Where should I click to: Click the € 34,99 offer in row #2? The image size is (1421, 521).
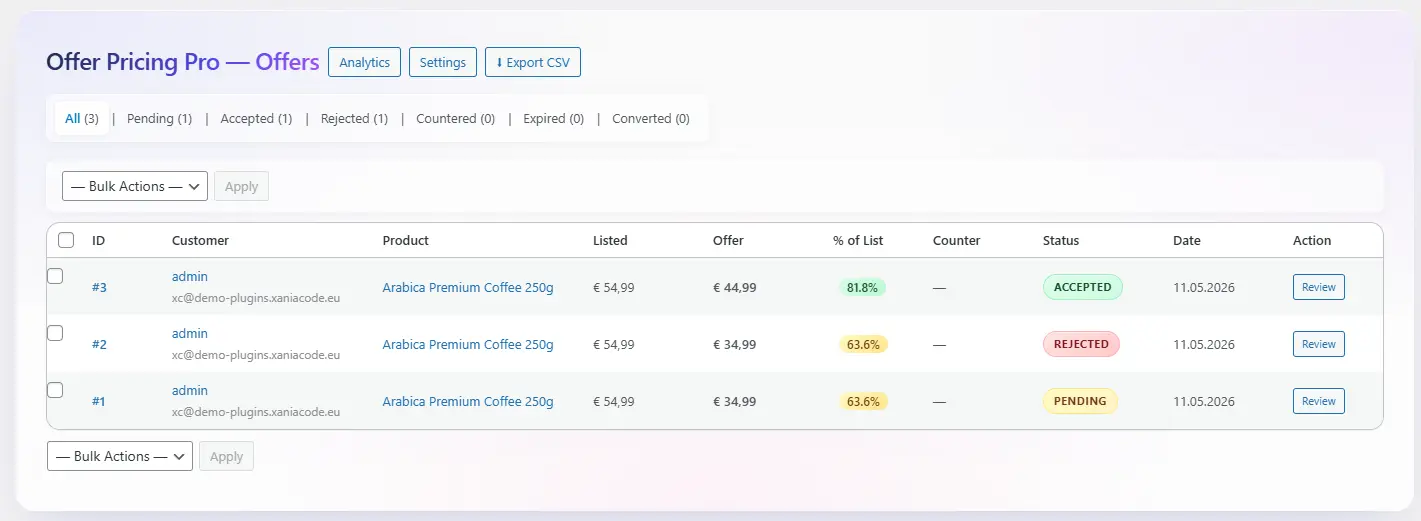click(x=735, y=344)
